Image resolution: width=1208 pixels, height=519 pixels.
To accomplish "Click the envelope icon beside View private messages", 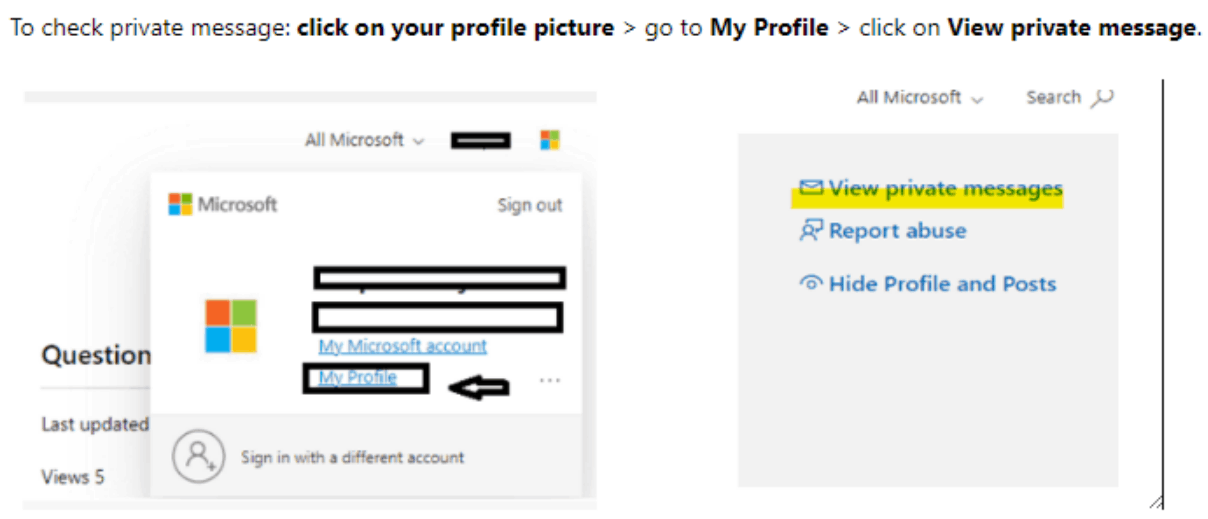I will 810,187.
